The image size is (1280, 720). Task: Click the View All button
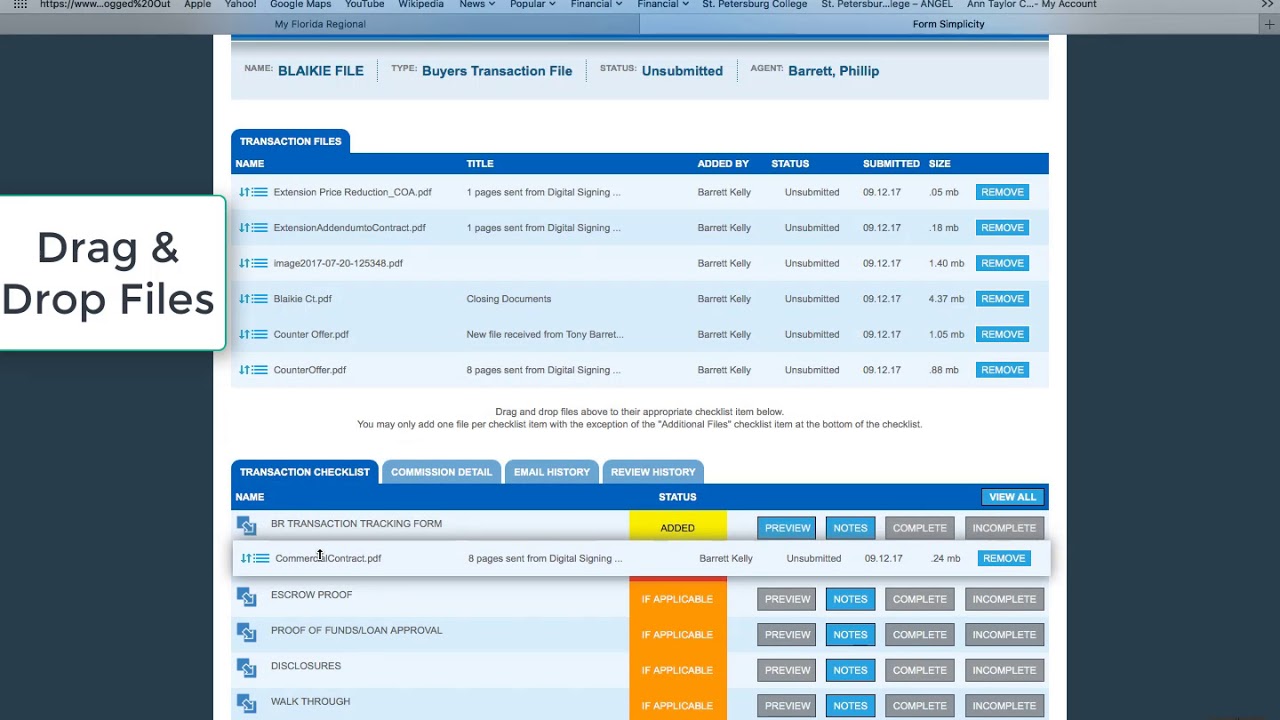coord(1012,497)
